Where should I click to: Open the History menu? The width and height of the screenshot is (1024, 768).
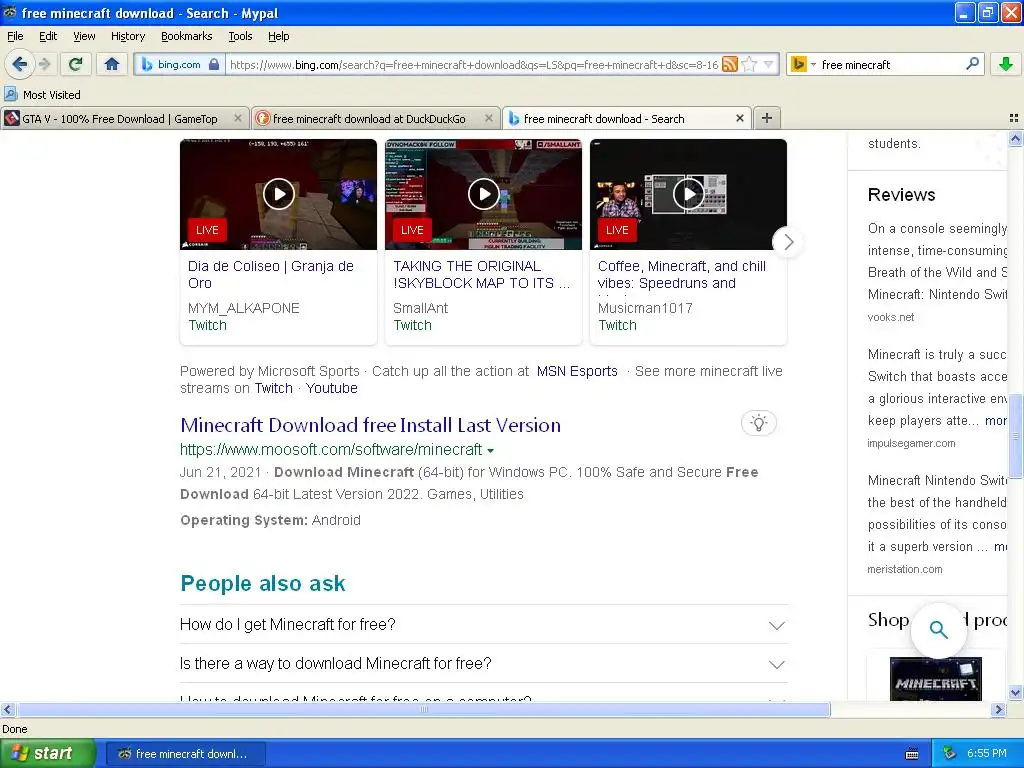(128, 36)
